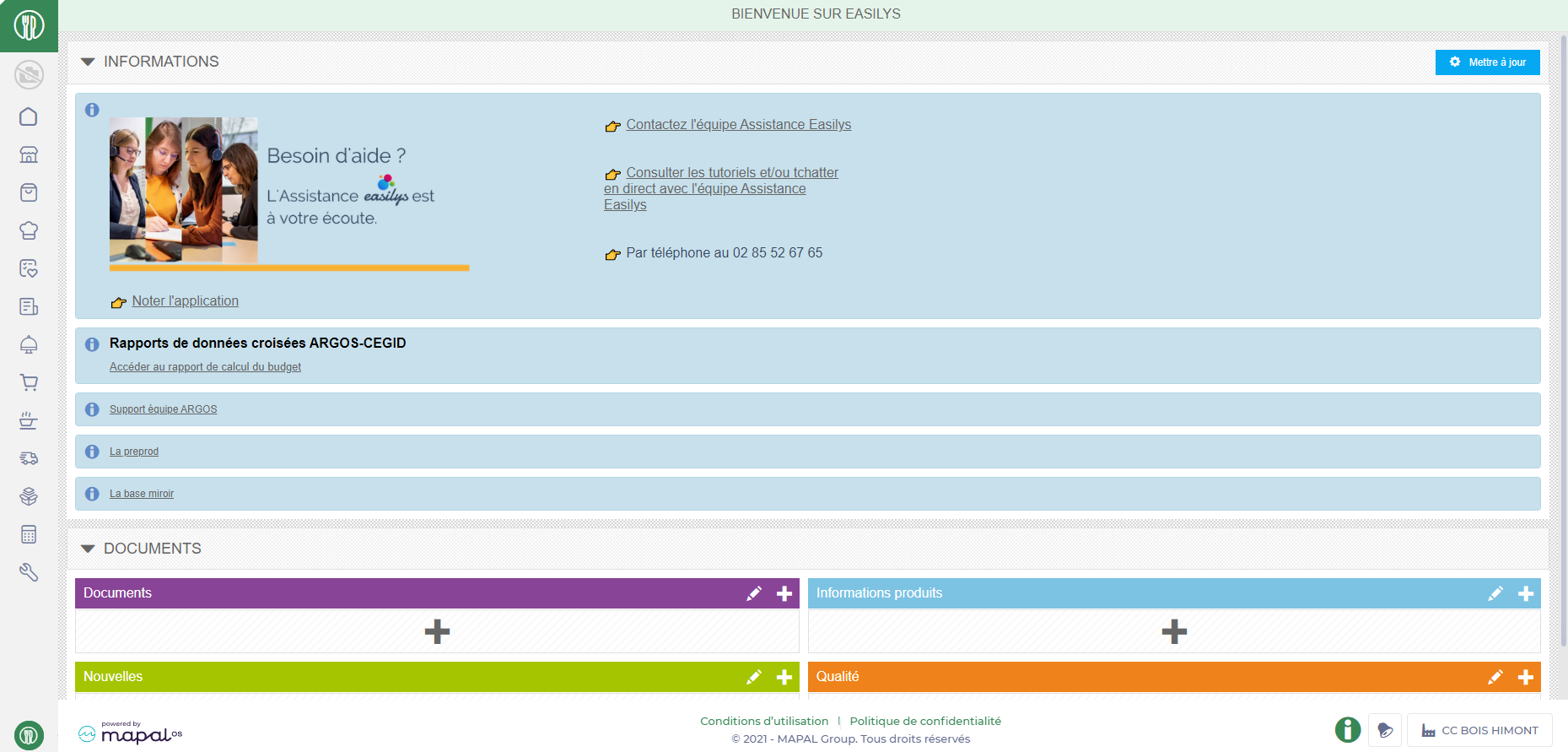The height and width of the screenshot is (752, 1568).
Task: Collapse the INFORMATIONS section
Action: point(88,62)
